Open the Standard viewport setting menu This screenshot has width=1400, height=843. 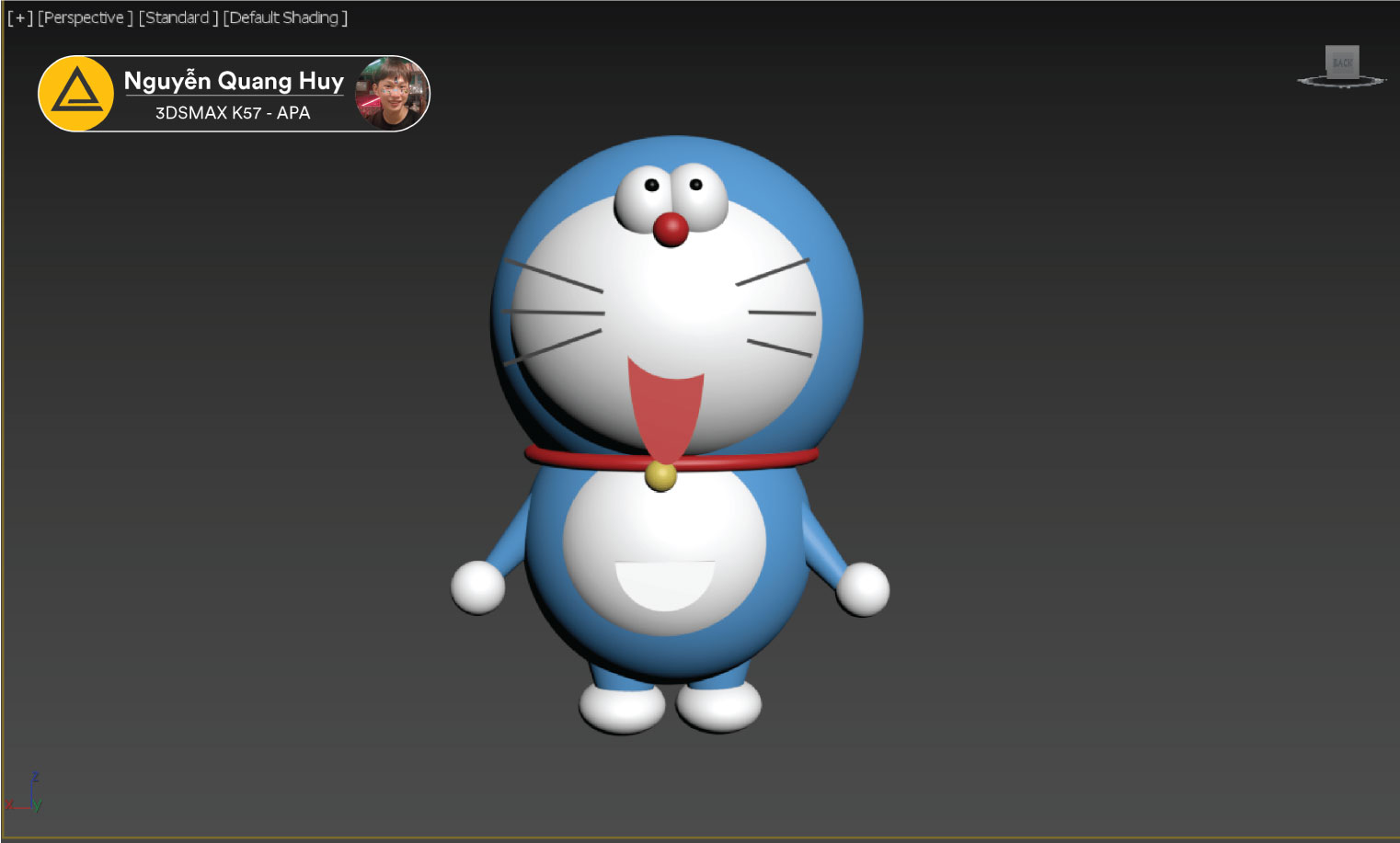(178, 18)
